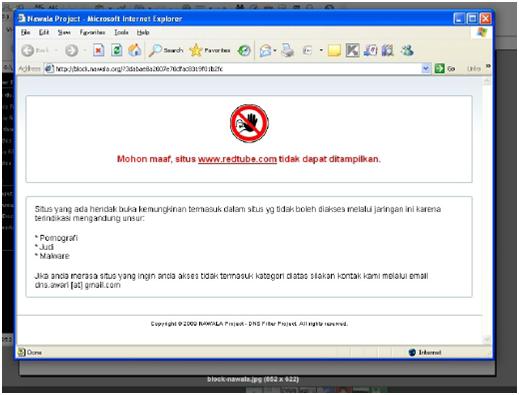Open the File menu

click(x=25, y=32)
